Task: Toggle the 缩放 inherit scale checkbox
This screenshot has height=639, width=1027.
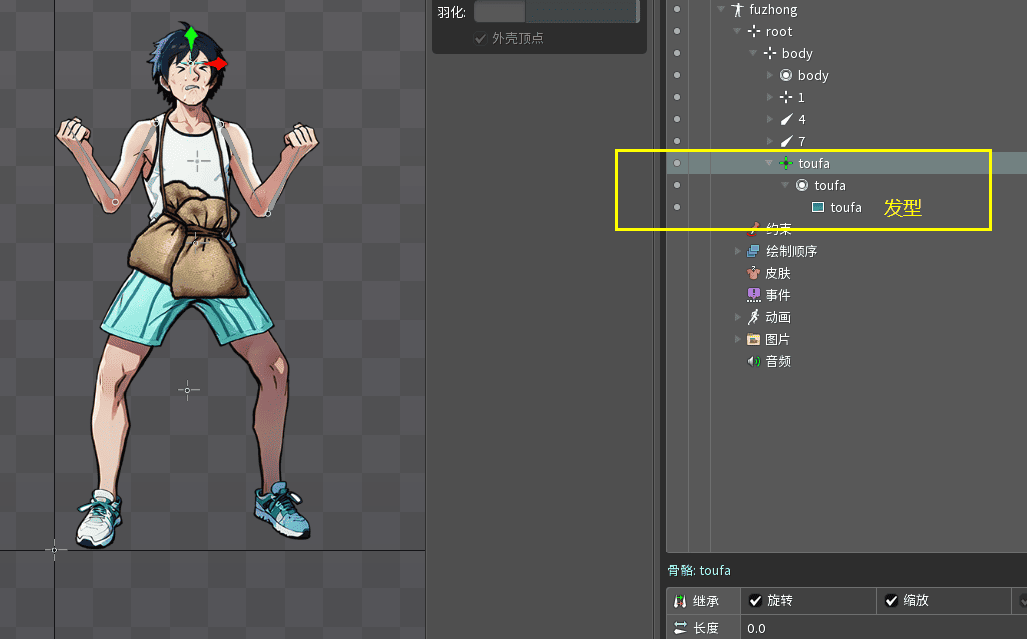Action: coord(893,601)
